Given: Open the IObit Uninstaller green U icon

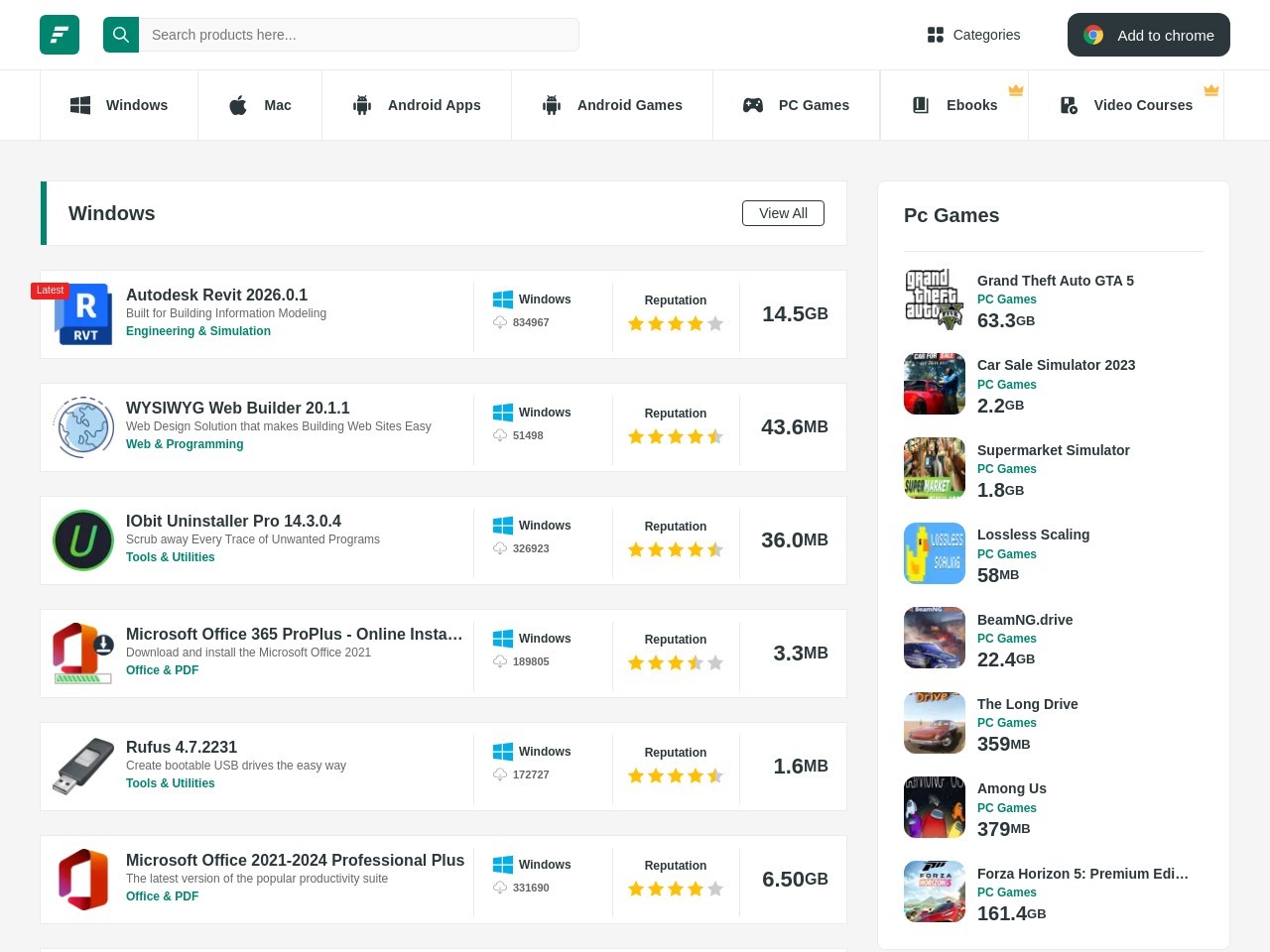Looking at the screenshot, I should click(83, 540).
